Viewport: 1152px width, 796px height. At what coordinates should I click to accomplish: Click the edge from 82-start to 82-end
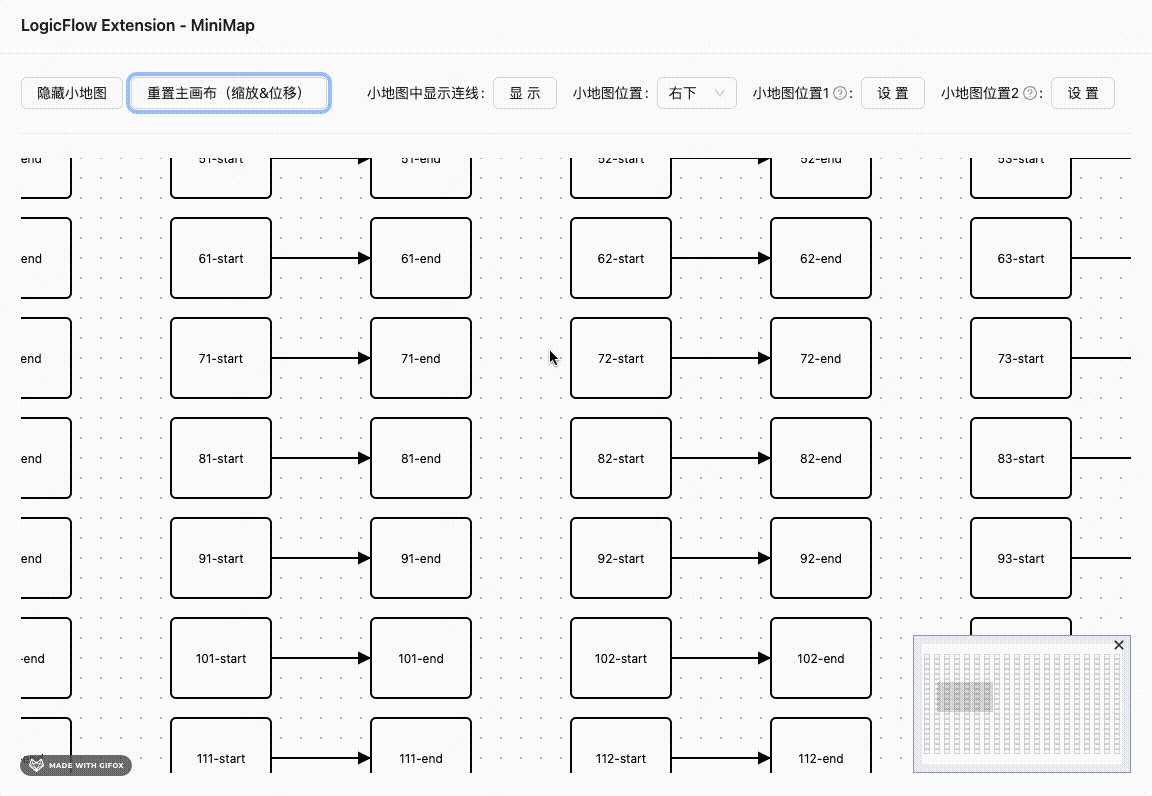(721, 458)
